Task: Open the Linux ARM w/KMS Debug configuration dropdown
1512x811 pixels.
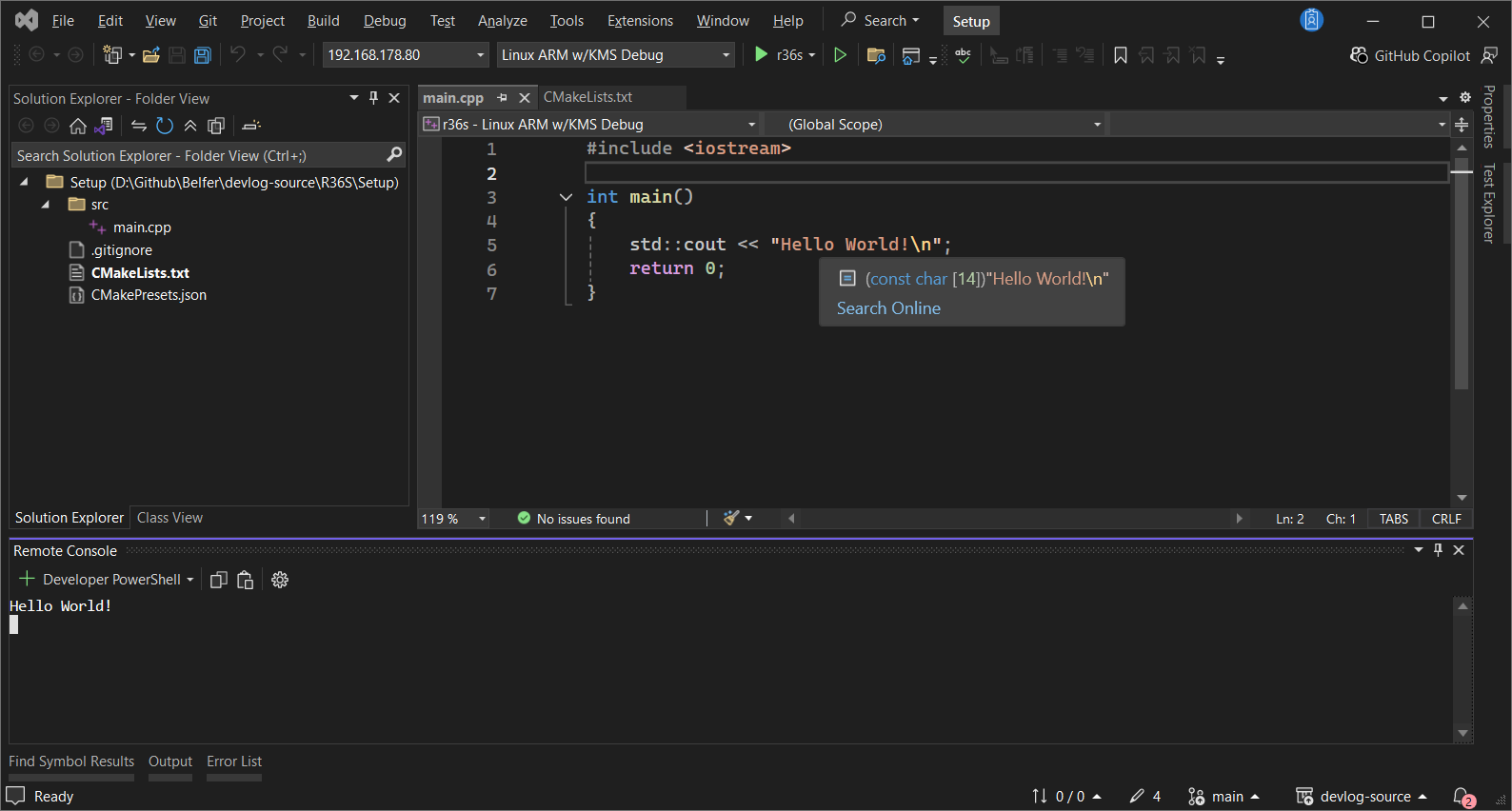Action: tap(615, 55)
